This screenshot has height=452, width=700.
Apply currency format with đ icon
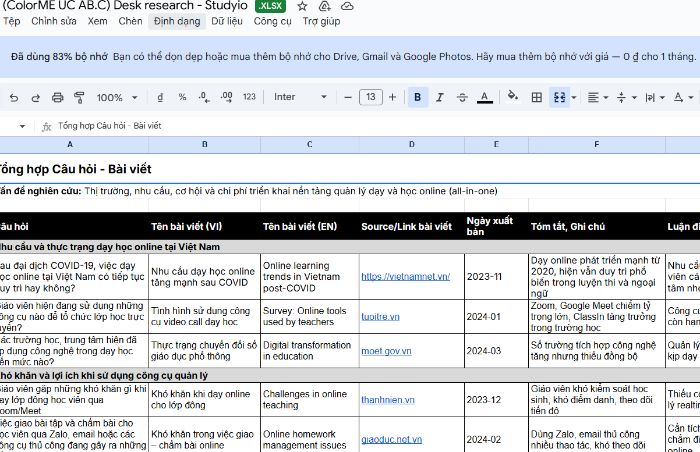tap(160, 97)
